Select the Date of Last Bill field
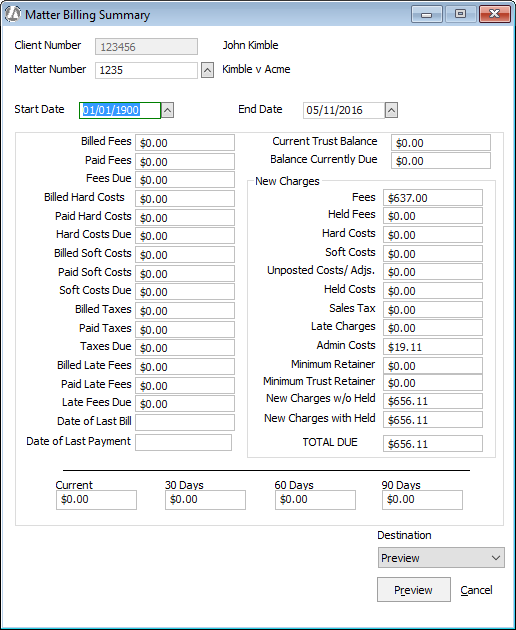516x630 pixels. (x=185, y=422)
